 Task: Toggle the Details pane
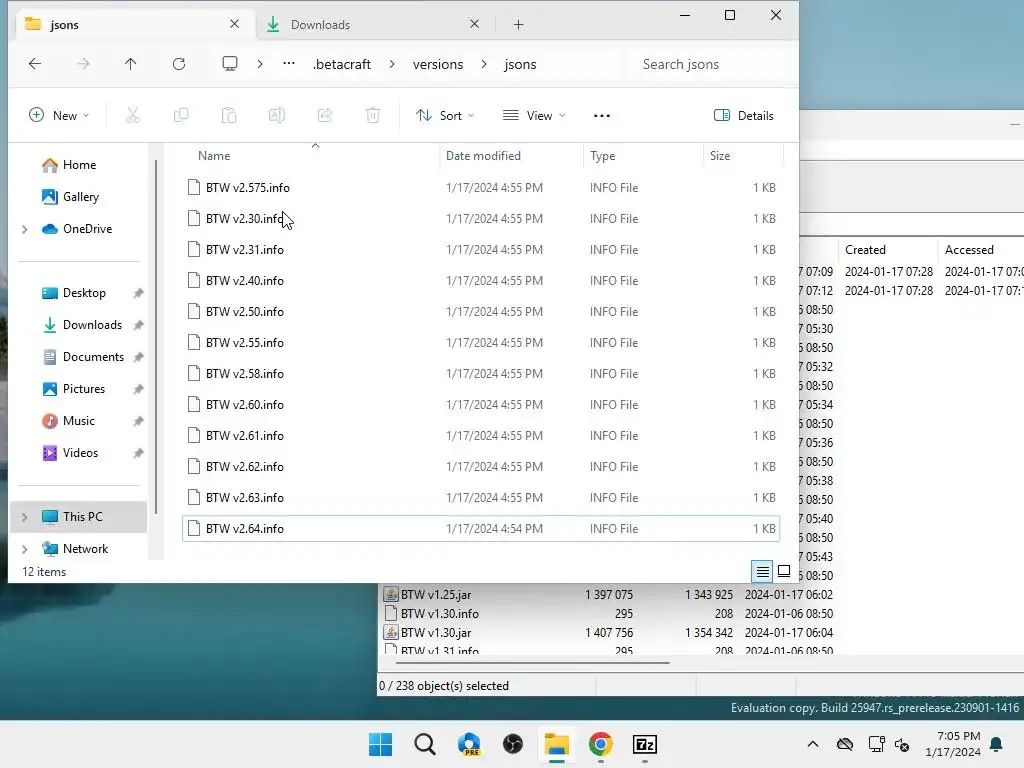coord(743,116)
